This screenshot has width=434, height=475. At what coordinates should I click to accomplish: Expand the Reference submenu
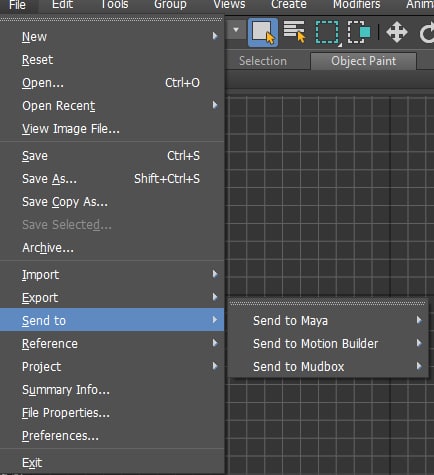point(112,343)
